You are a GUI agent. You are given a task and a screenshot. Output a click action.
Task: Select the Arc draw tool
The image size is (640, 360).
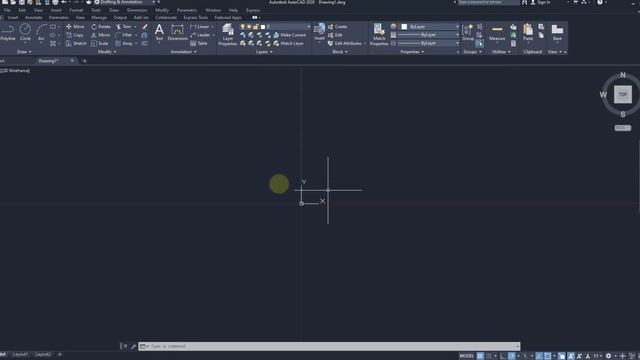(x=41, y=32)
